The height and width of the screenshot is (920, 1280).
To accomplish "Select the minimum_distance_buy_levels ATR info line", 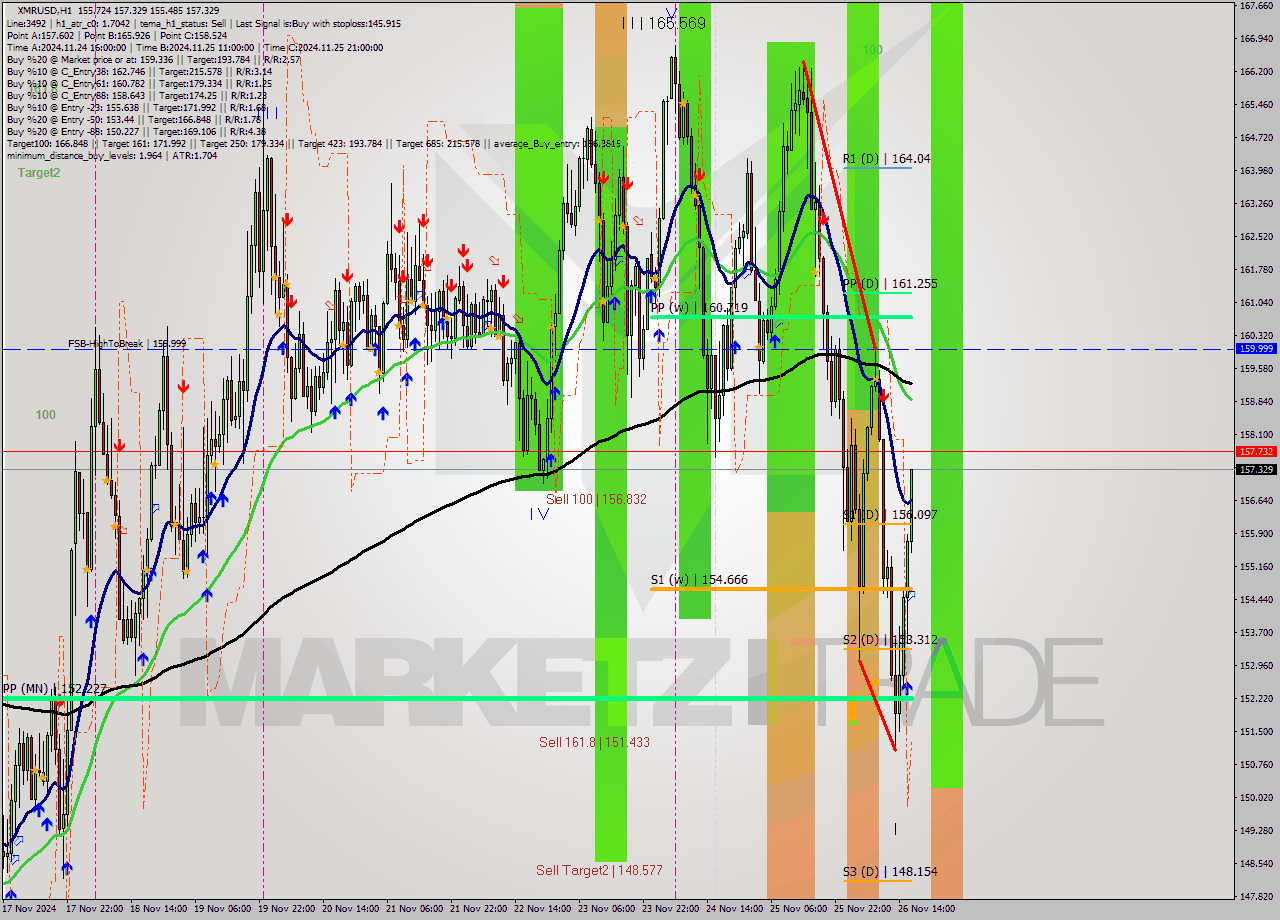I will 111,155.
